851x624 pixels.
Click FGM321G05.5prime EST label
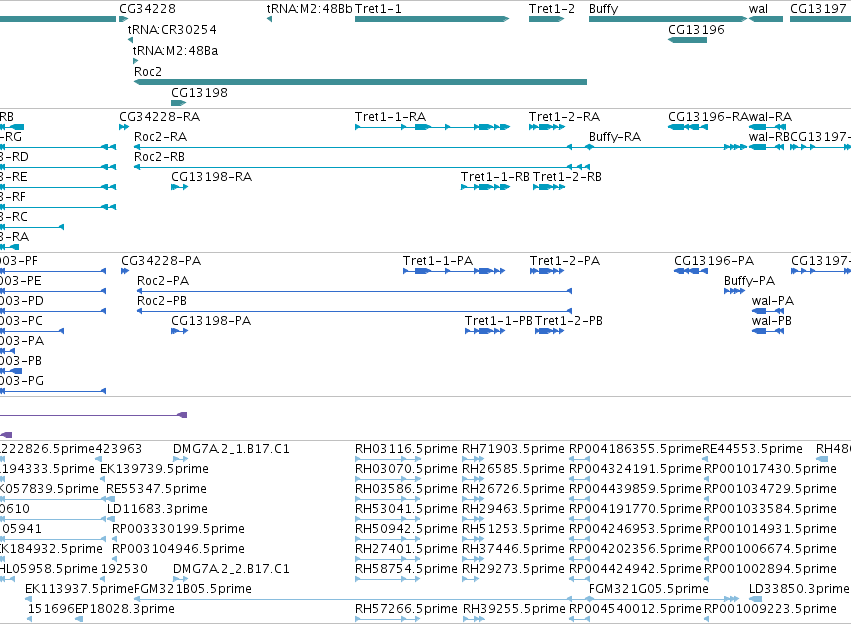649,589
